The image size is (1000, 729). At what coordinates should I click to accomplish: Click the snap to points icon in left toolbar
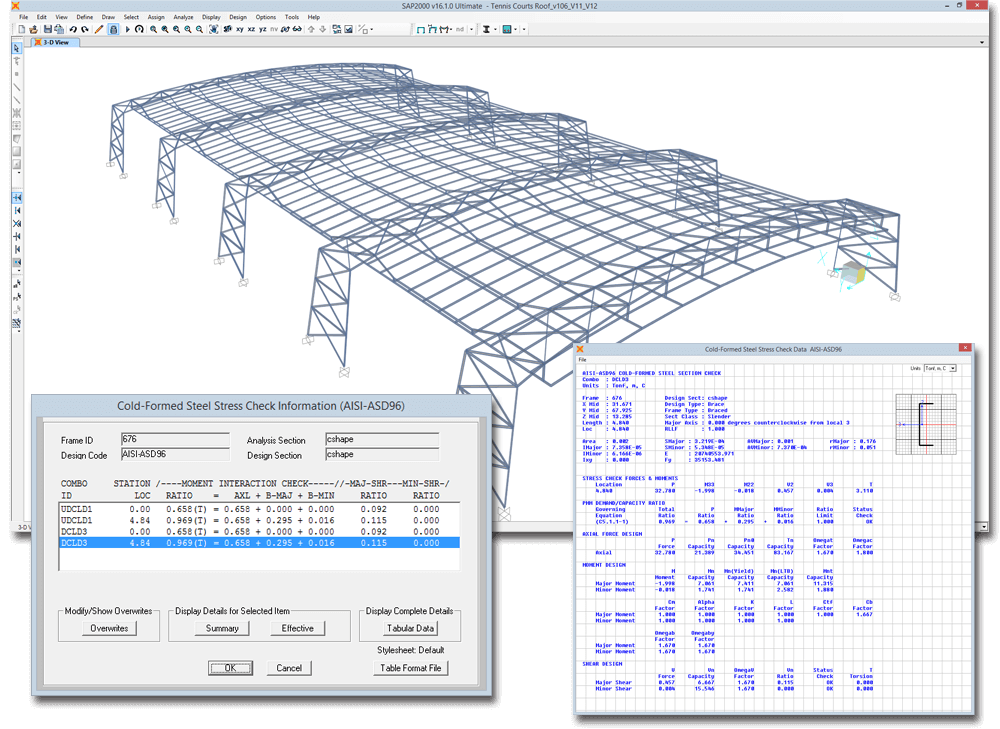(17, 198)
